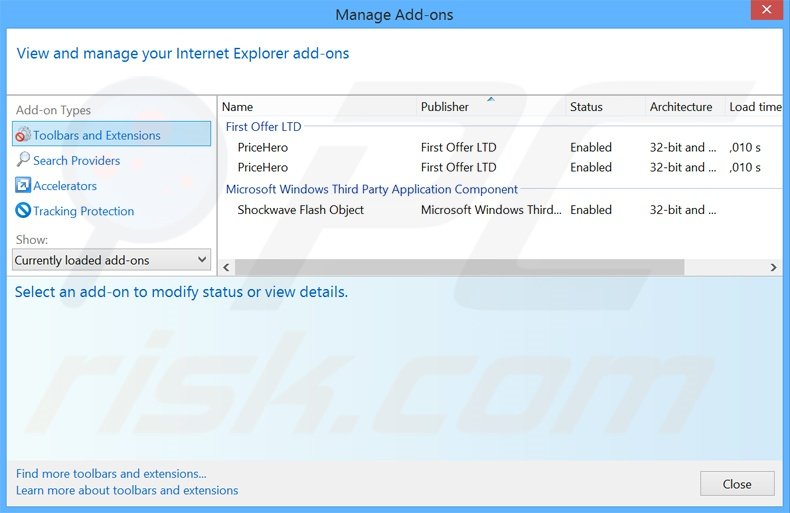
Task: Click the Search Providers magnifier icon
Action: click(x=23, y=160)
